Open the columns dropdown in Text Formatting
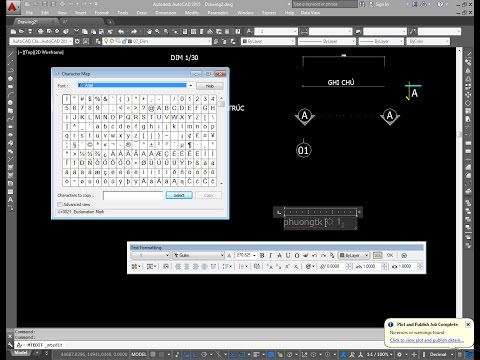This screenshot has width=480, height=360. coord(136,266)
